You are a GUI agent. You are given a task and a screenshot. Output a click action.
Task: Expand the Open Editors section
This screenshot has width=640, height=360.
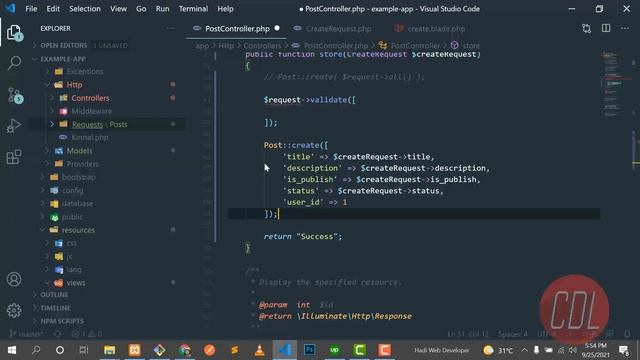[63, 45]
